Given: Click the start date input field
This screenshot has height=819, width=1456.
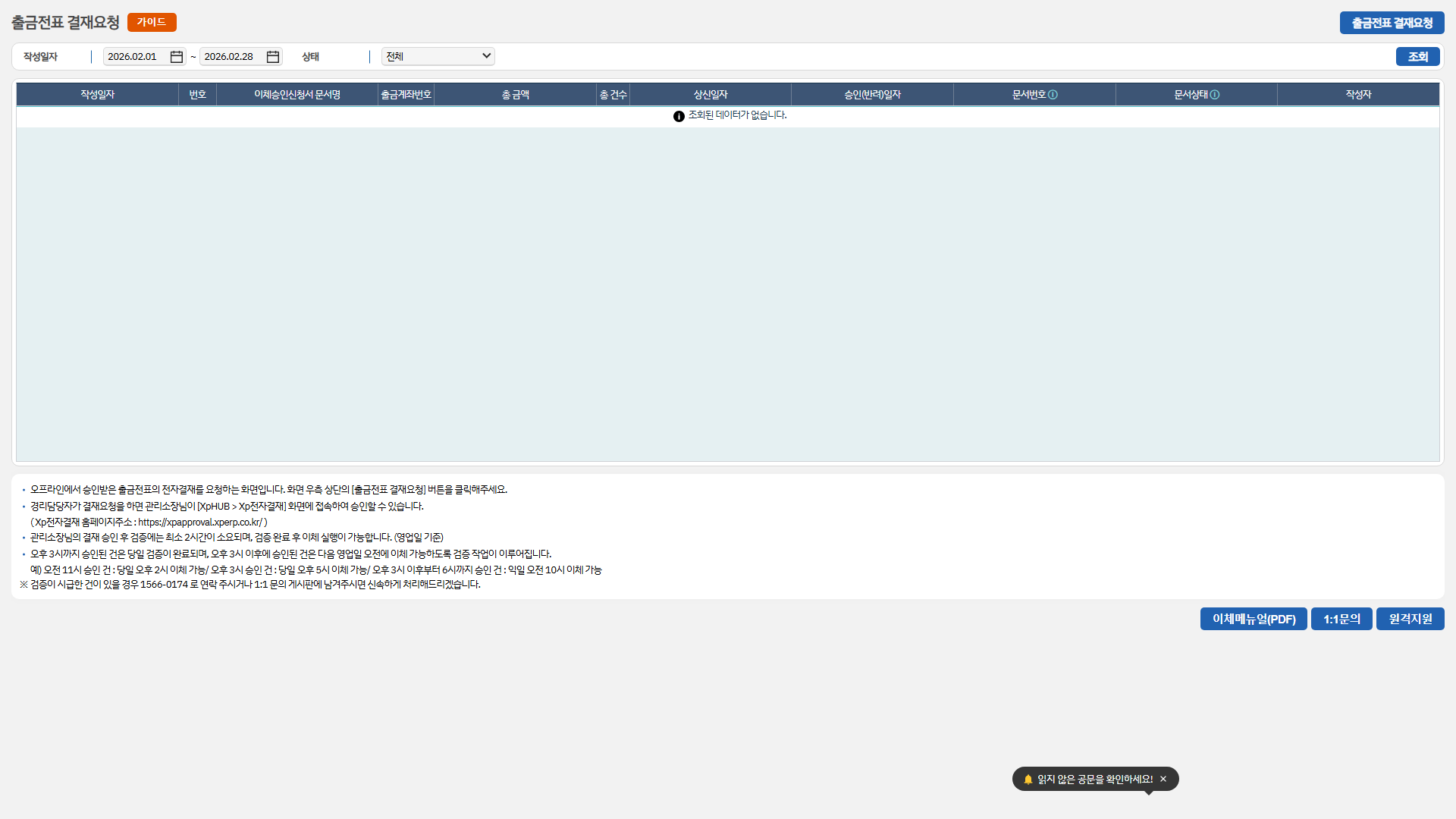Looking at the screenshot, I should (x=135, y=57).
